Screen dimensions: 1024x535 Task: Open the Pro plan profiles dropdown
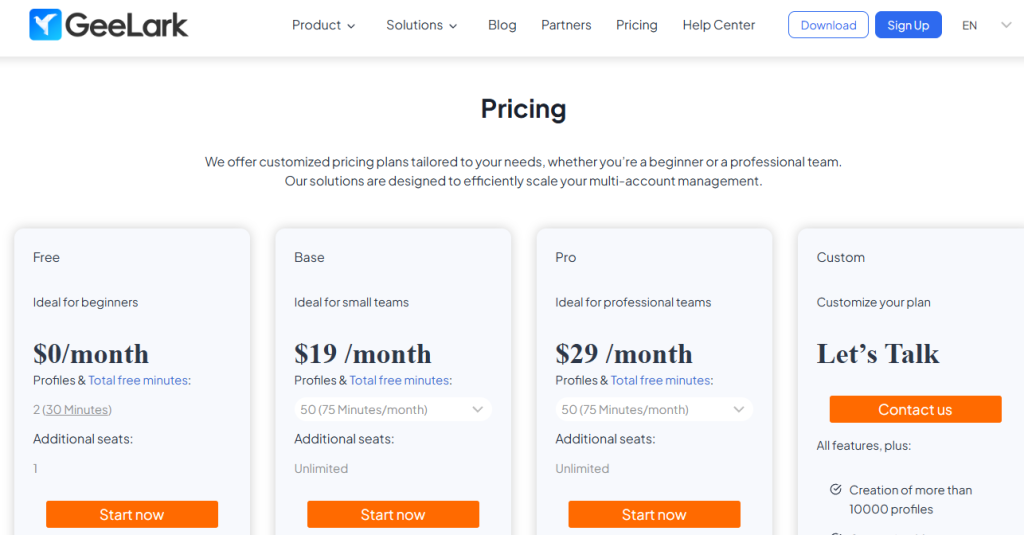[654, 410]
